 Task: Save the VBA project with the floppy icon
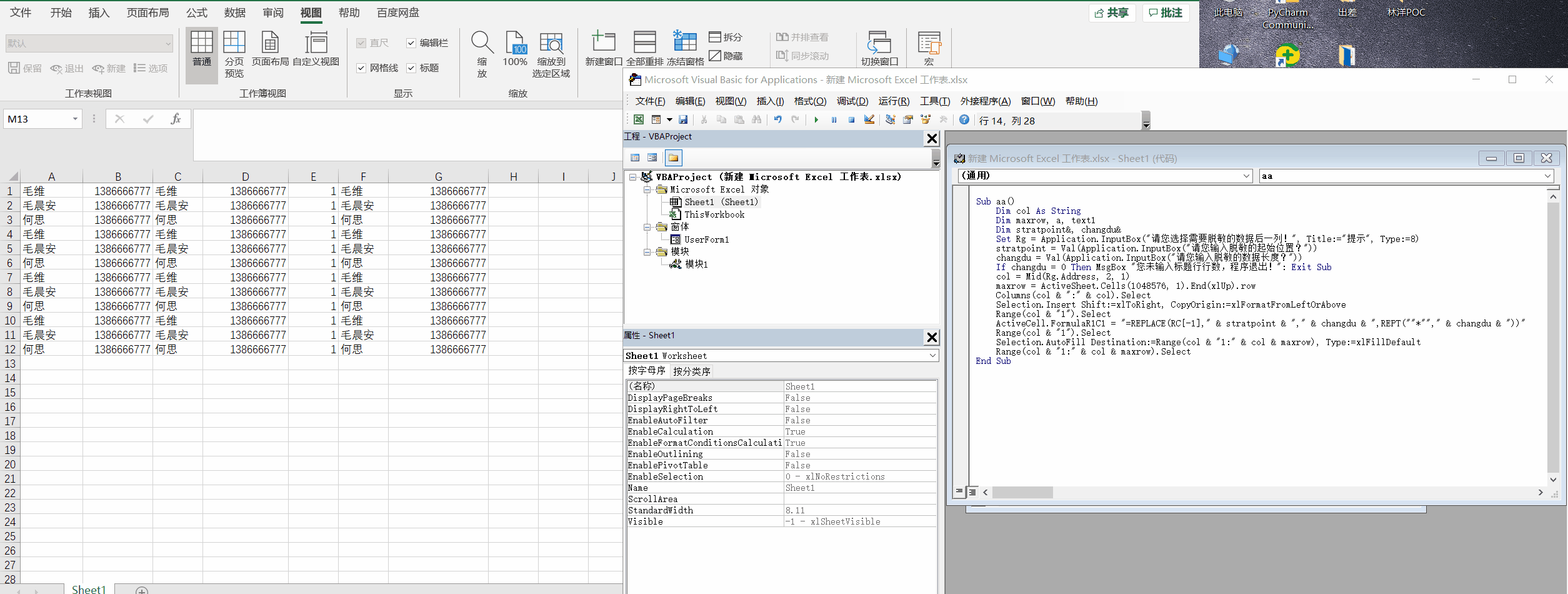tap(683, 119)
